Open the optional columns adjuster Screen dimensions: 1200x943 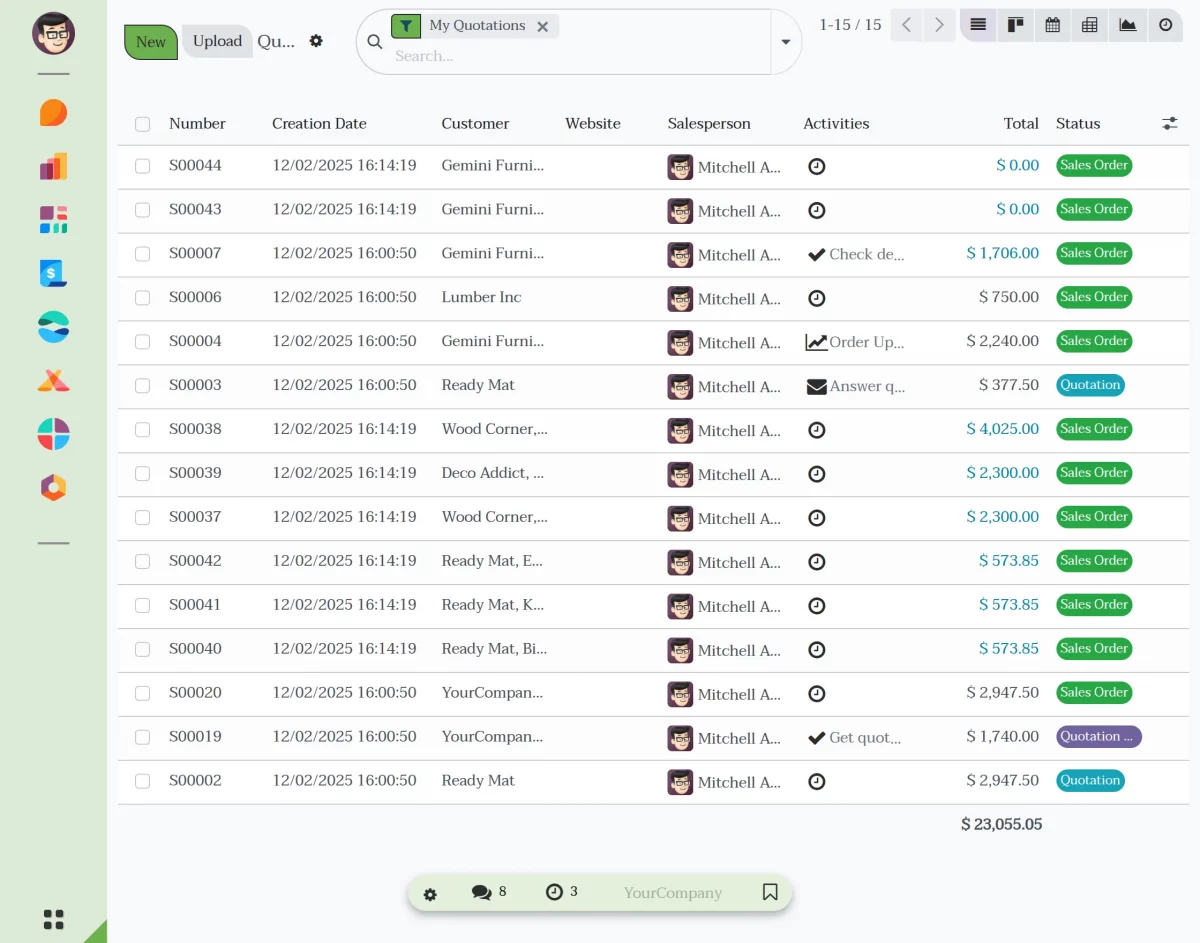tap(1170, 124)
